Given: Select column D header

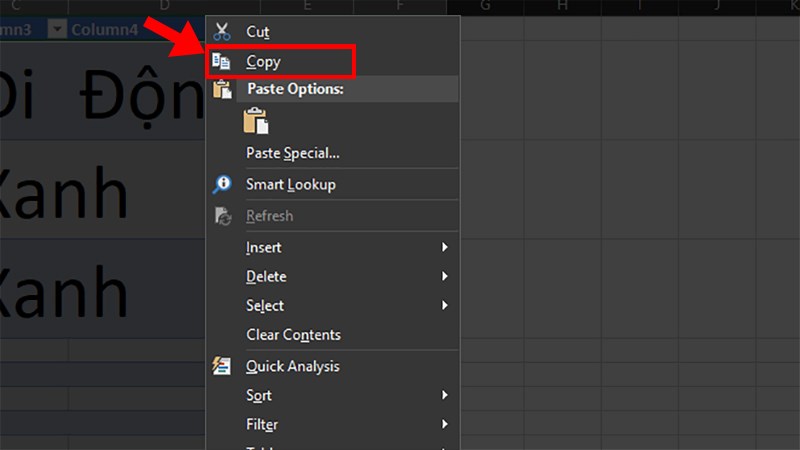Looking at the screenshot, I should [164, 6].
